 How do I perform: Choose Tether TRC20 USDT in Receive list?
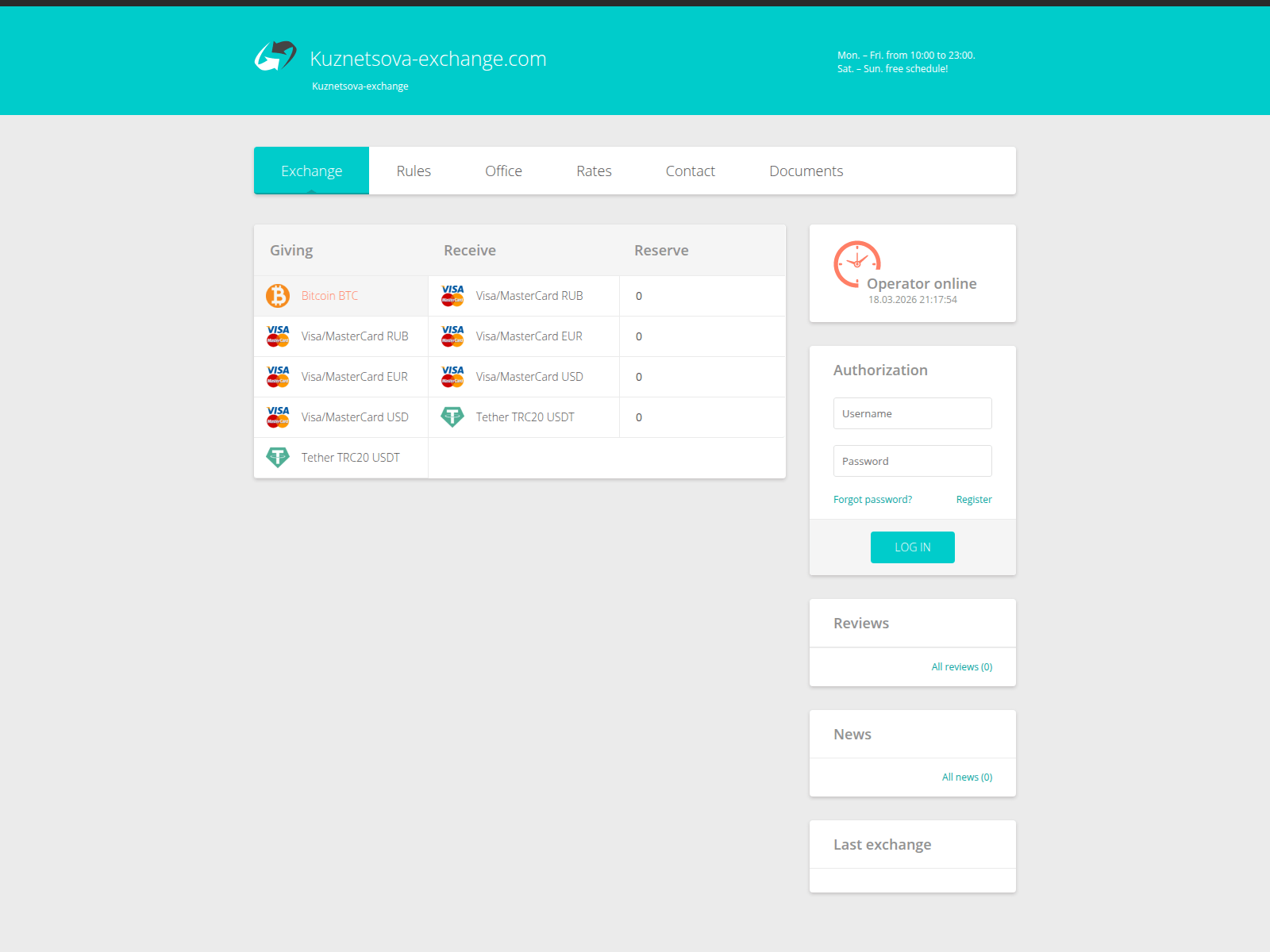click(524, 417)
